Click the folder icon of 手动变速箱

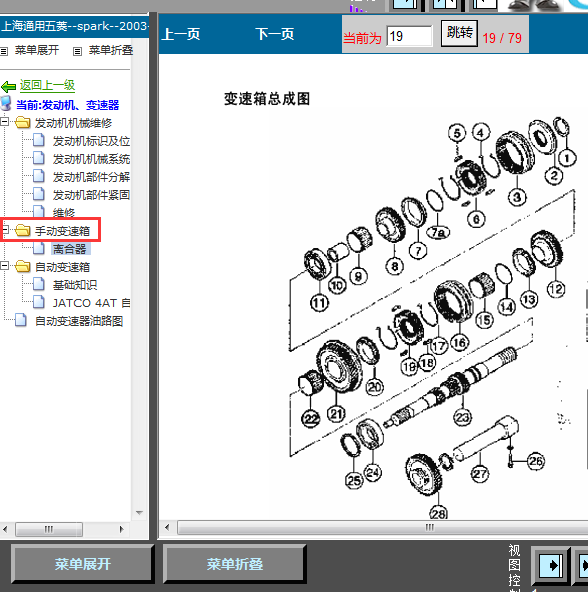pos(22,230)
